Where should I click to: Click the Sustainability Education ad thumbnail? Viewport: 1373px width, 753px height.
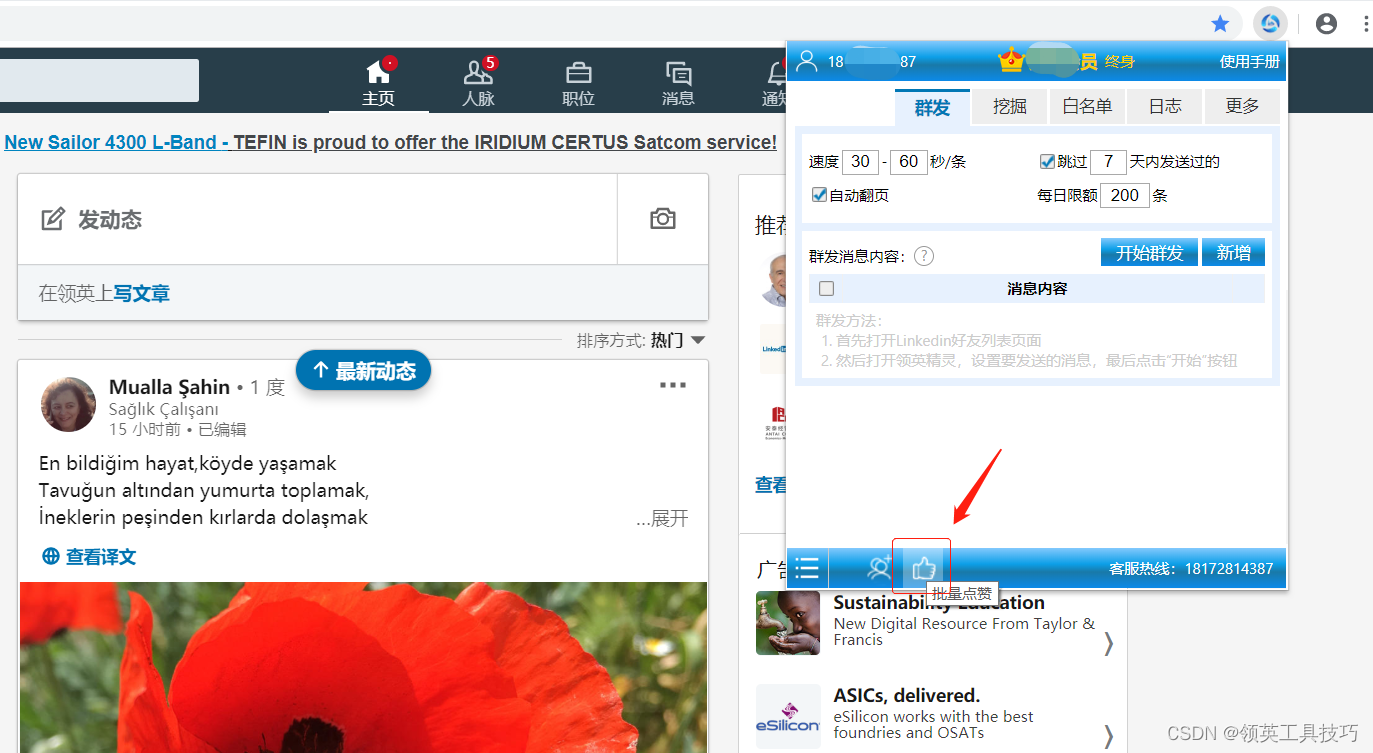click(788, 623)
